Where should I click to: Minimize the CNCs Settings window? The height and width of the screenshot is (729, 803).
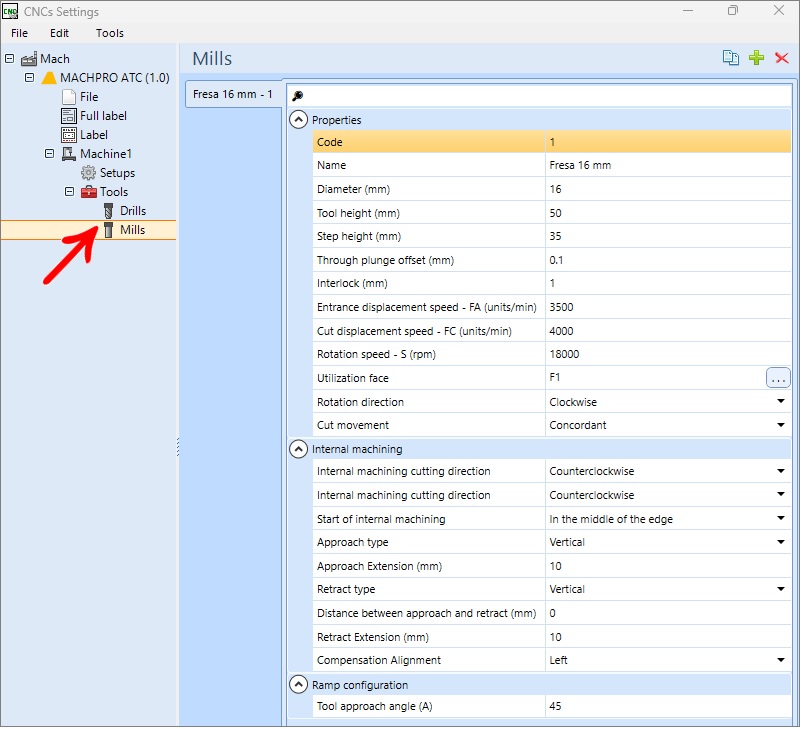pyautogui.click(x=688, y=11)
